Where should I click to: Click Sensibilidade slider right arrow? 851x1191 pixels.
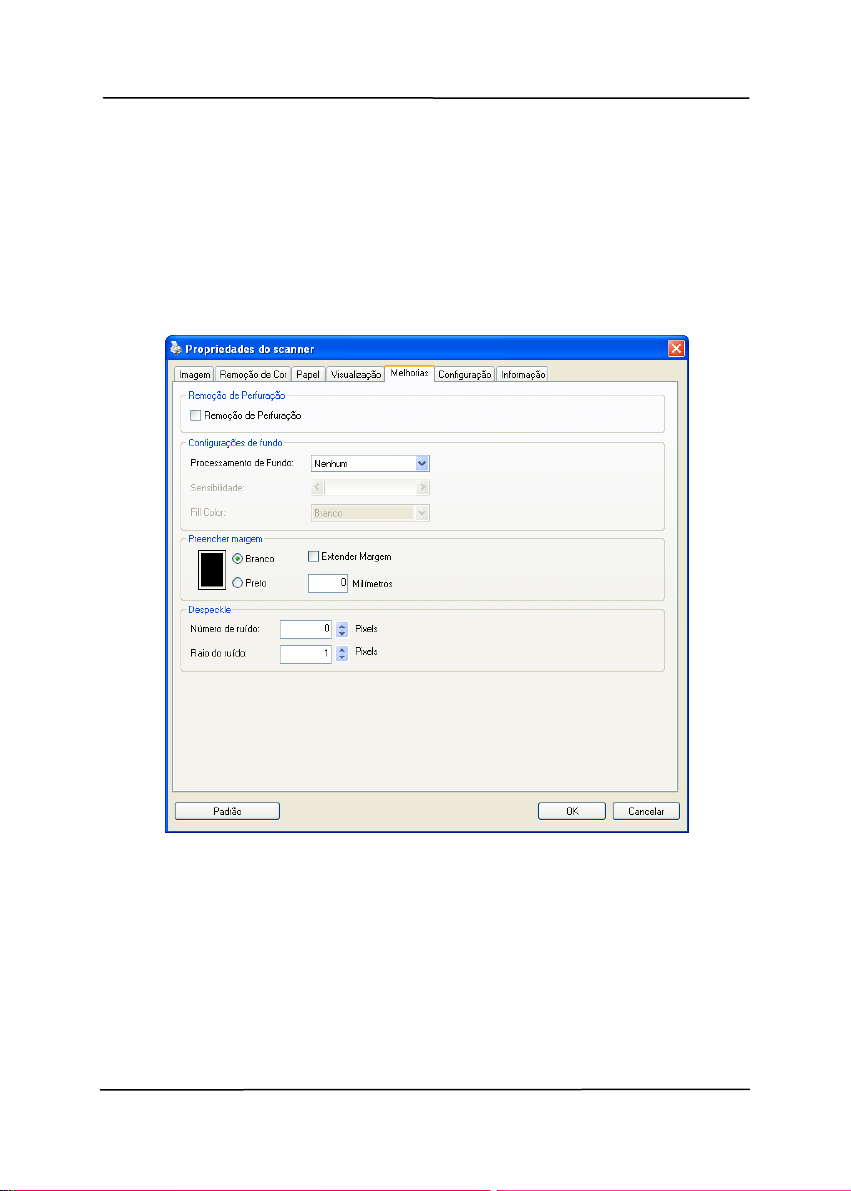[x=423, y=488]
